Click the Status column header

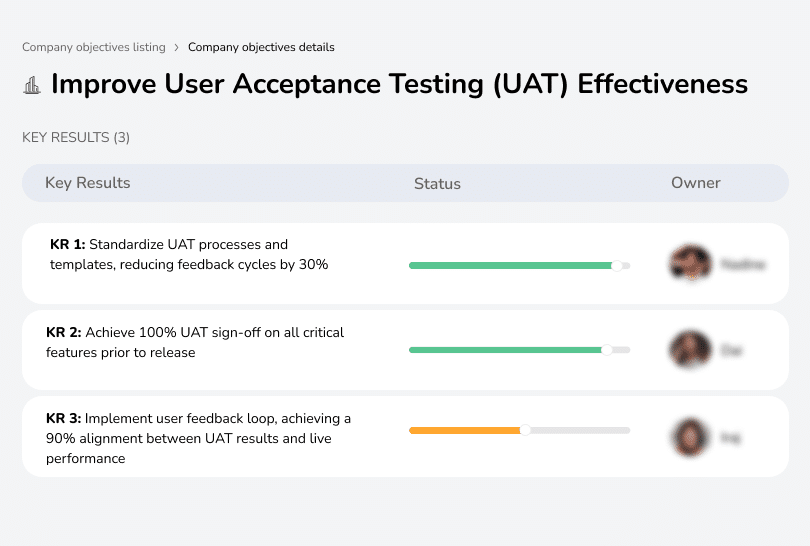pos(437,183)
